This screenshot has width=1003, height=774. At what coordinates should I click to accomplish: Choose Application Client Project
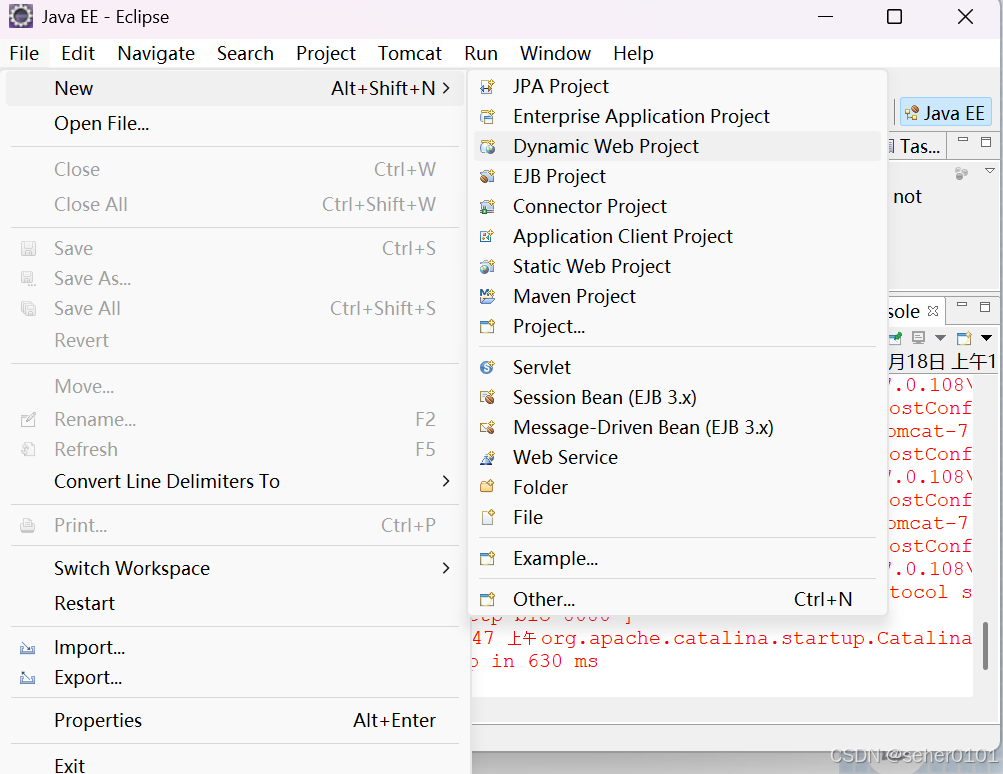click(677, 237)
